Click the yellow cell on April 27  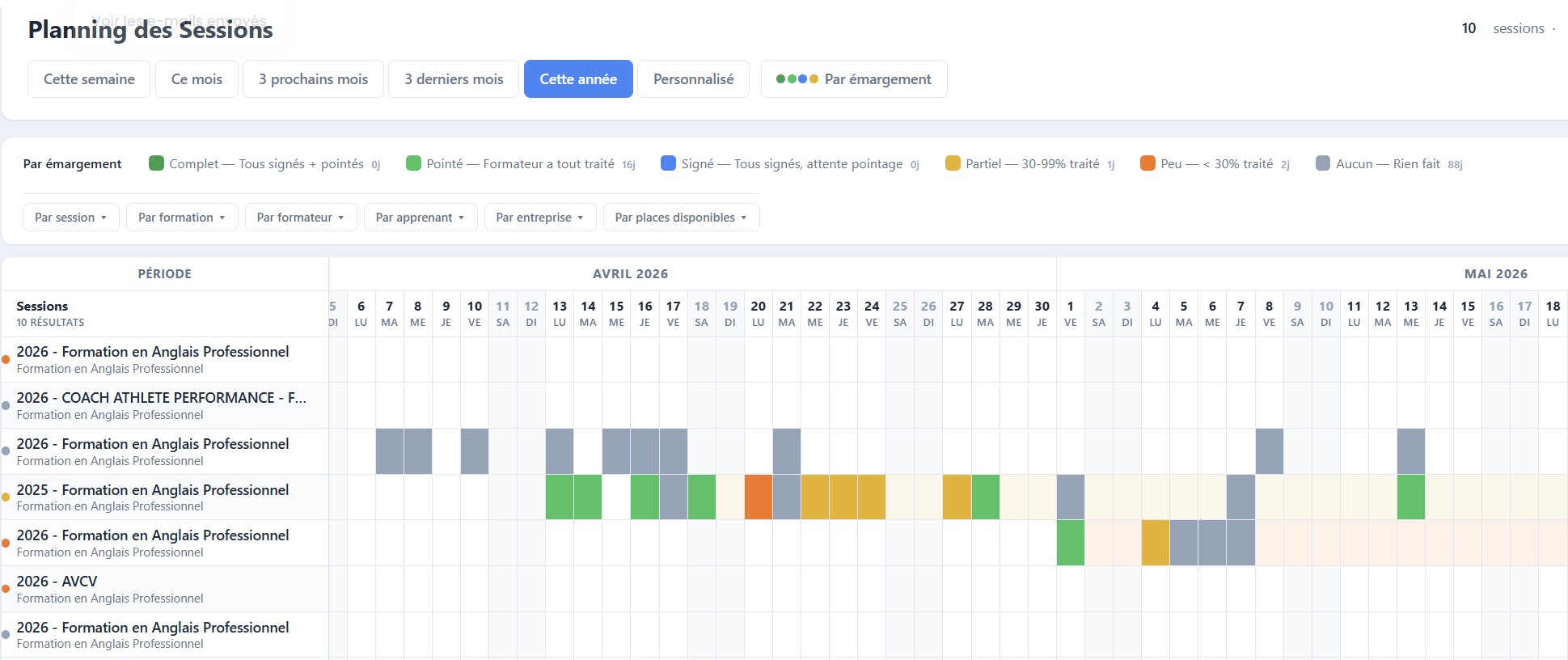coord(957,497)
